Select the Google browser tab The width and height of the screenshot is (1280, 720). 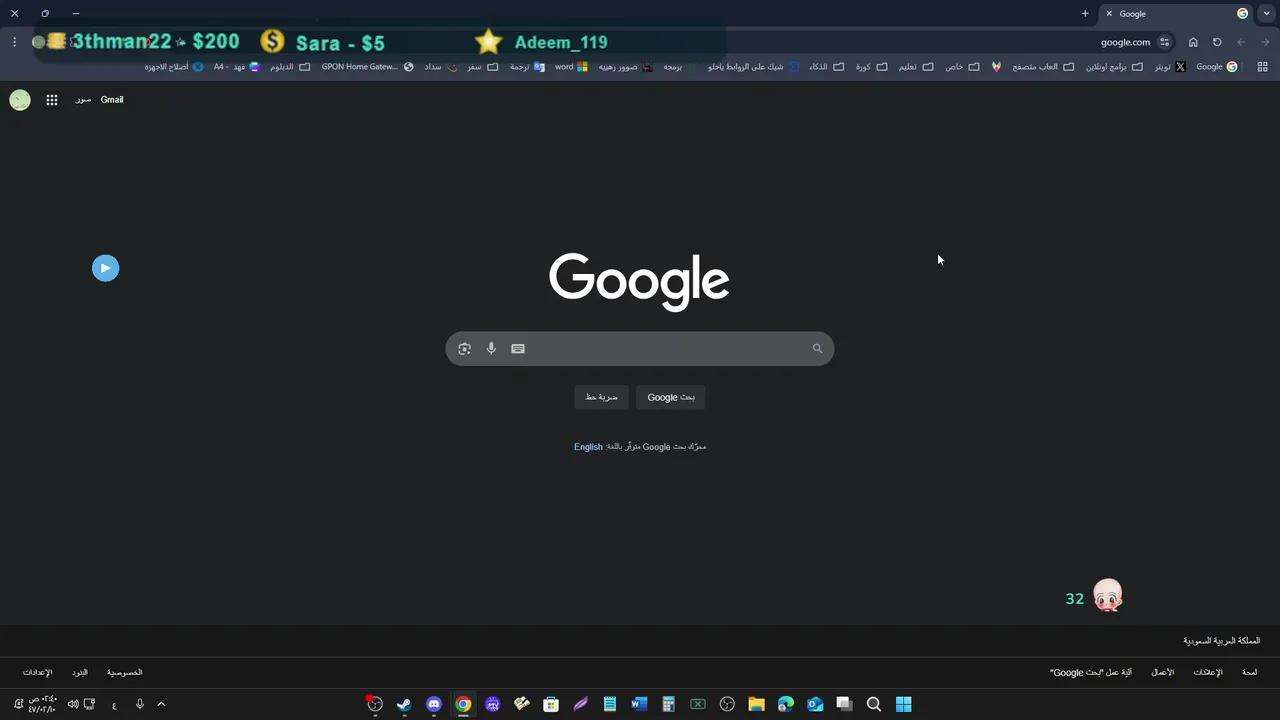[1177, 14]
